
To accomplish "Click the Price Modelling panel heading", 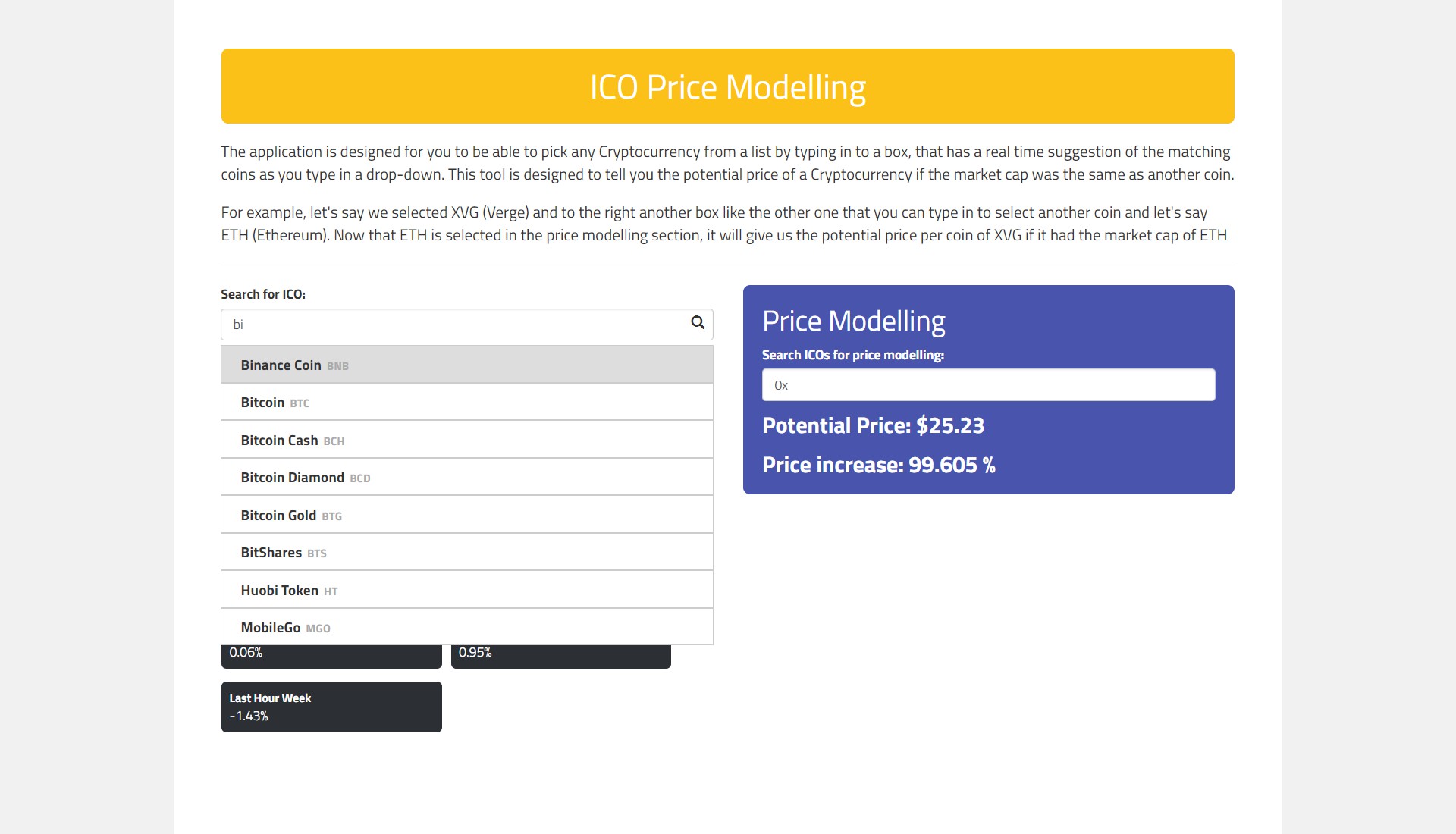I will pyautogui.click(x=853, y=321).
